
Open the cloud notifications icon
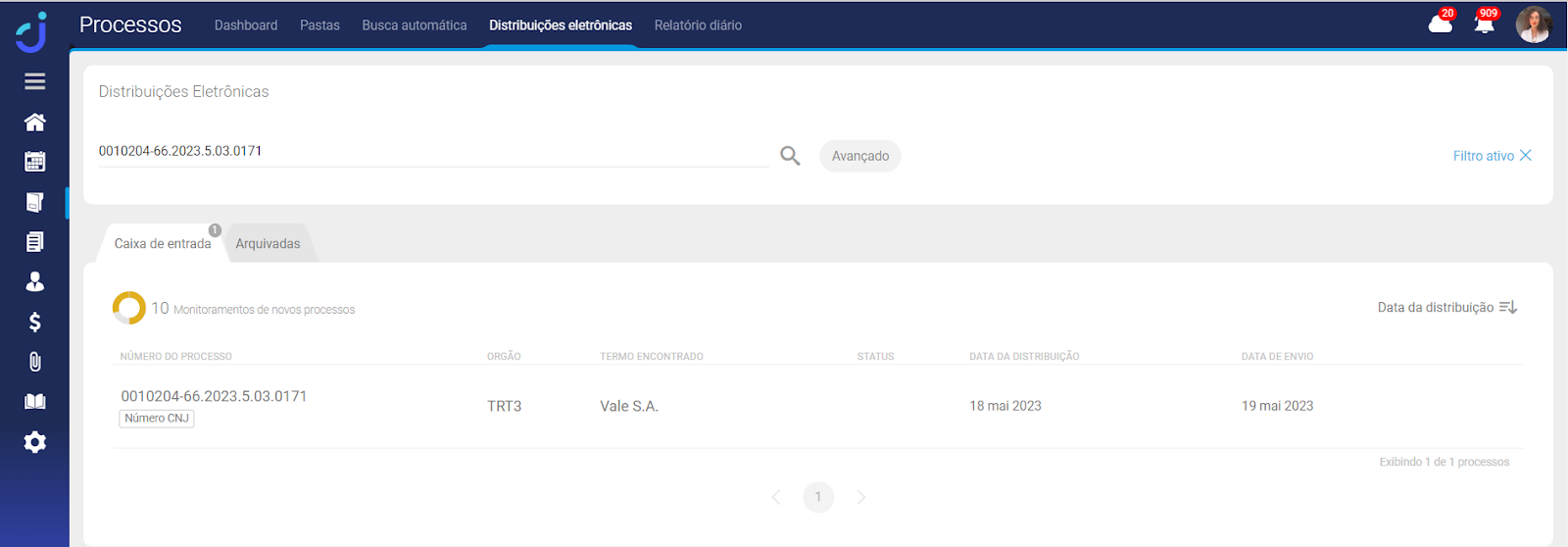[1440, 25]
